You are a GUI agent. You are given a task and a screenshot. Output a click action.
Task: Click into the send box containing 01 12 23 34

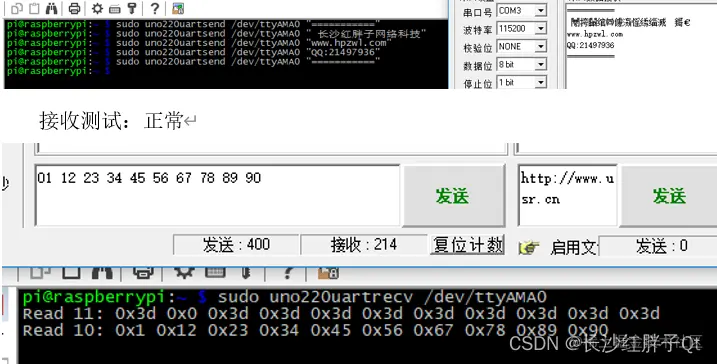(x=217, y=195)
